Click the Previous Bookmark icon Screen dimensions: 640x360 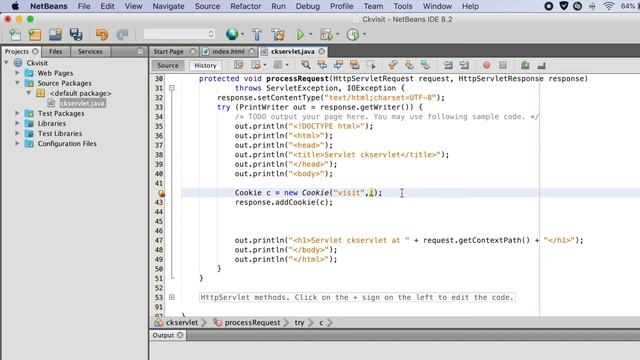tap(393, 65)
